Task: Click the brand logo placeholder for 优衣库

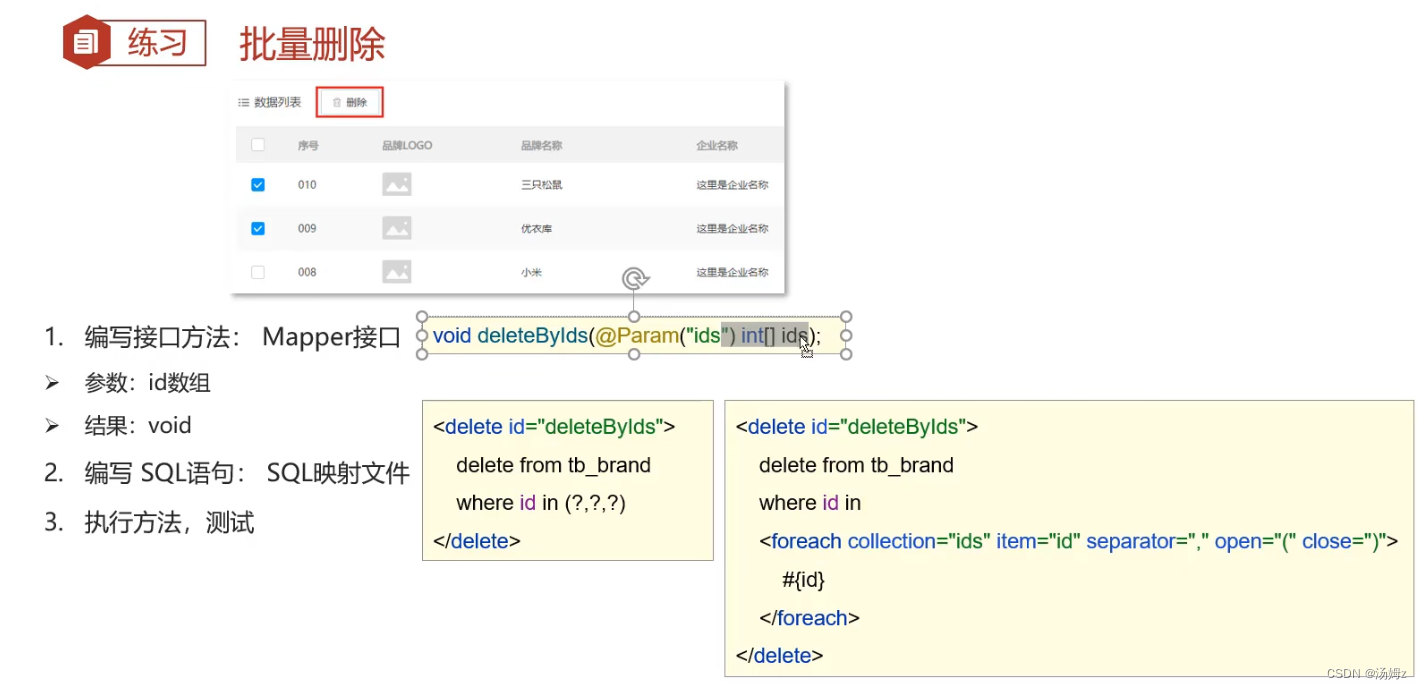Action: pos(396,228)
